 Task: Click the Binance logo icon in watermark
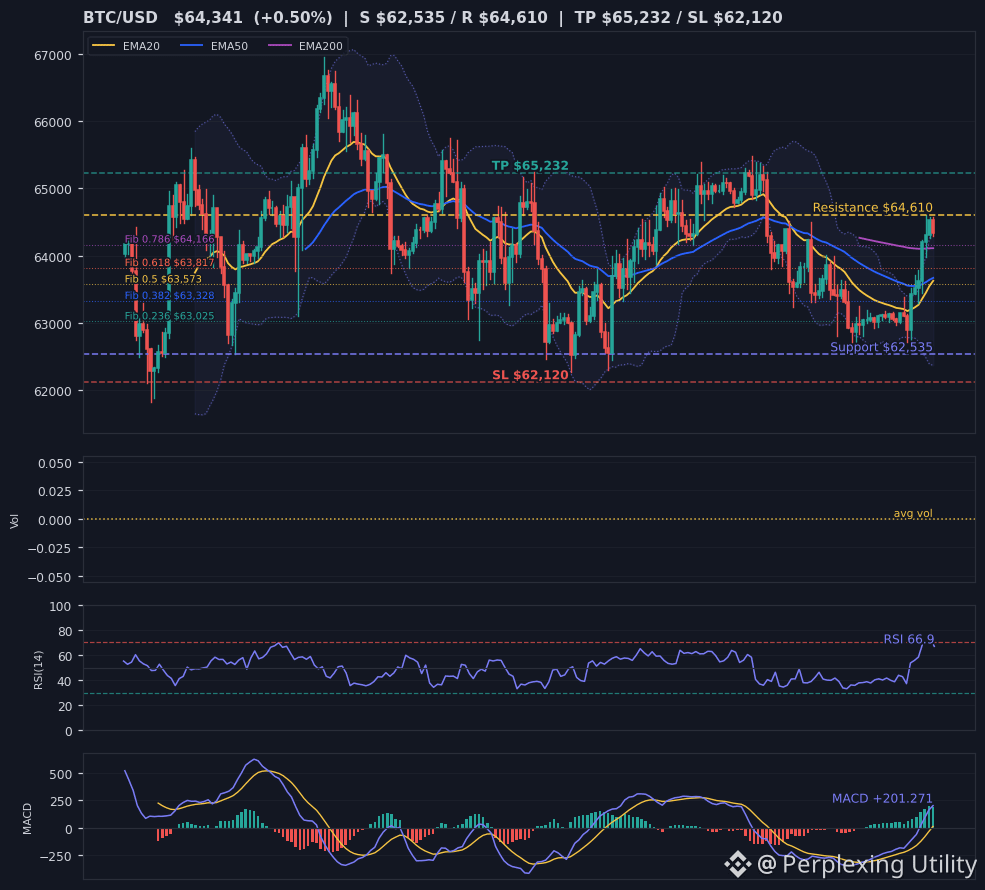click(x=737, y=865)
